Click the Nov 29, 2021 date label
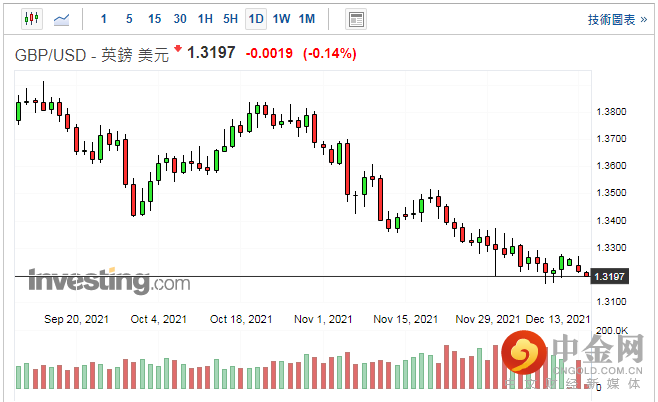658x402 pixels. point(488,319)
